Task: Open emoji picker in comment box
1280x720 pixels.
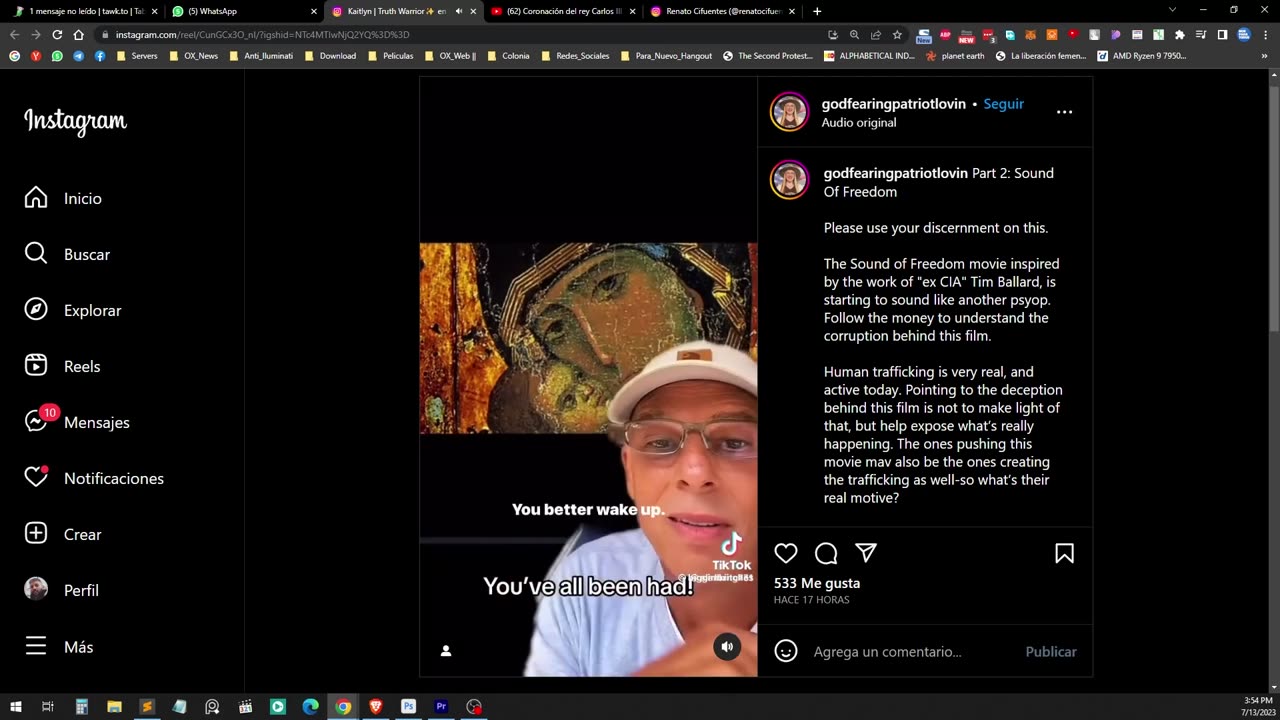Action: 786,651
